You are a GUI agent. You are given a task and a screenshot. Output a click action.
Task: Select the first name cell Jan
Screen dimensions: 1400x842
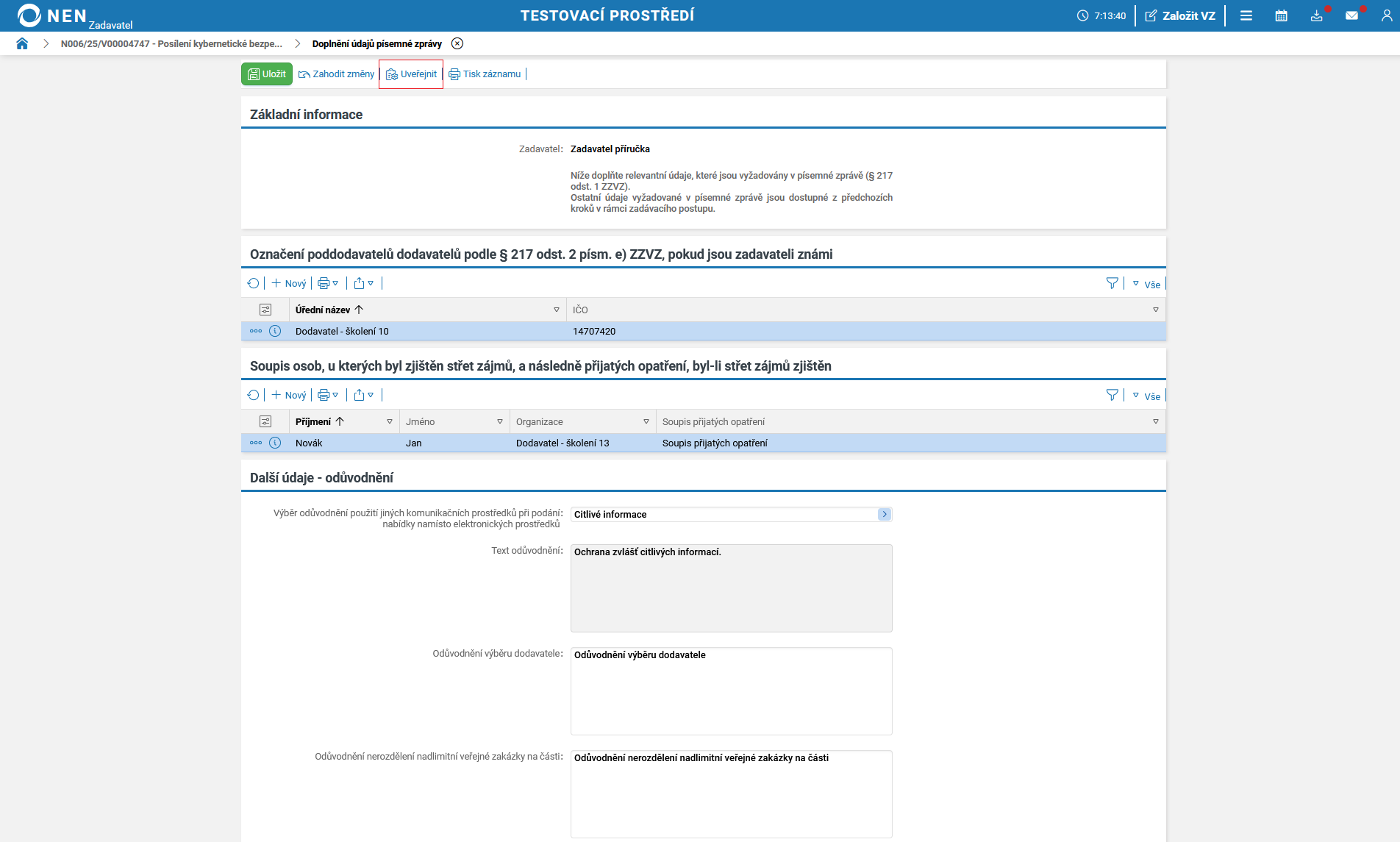(x=414, y=443)
